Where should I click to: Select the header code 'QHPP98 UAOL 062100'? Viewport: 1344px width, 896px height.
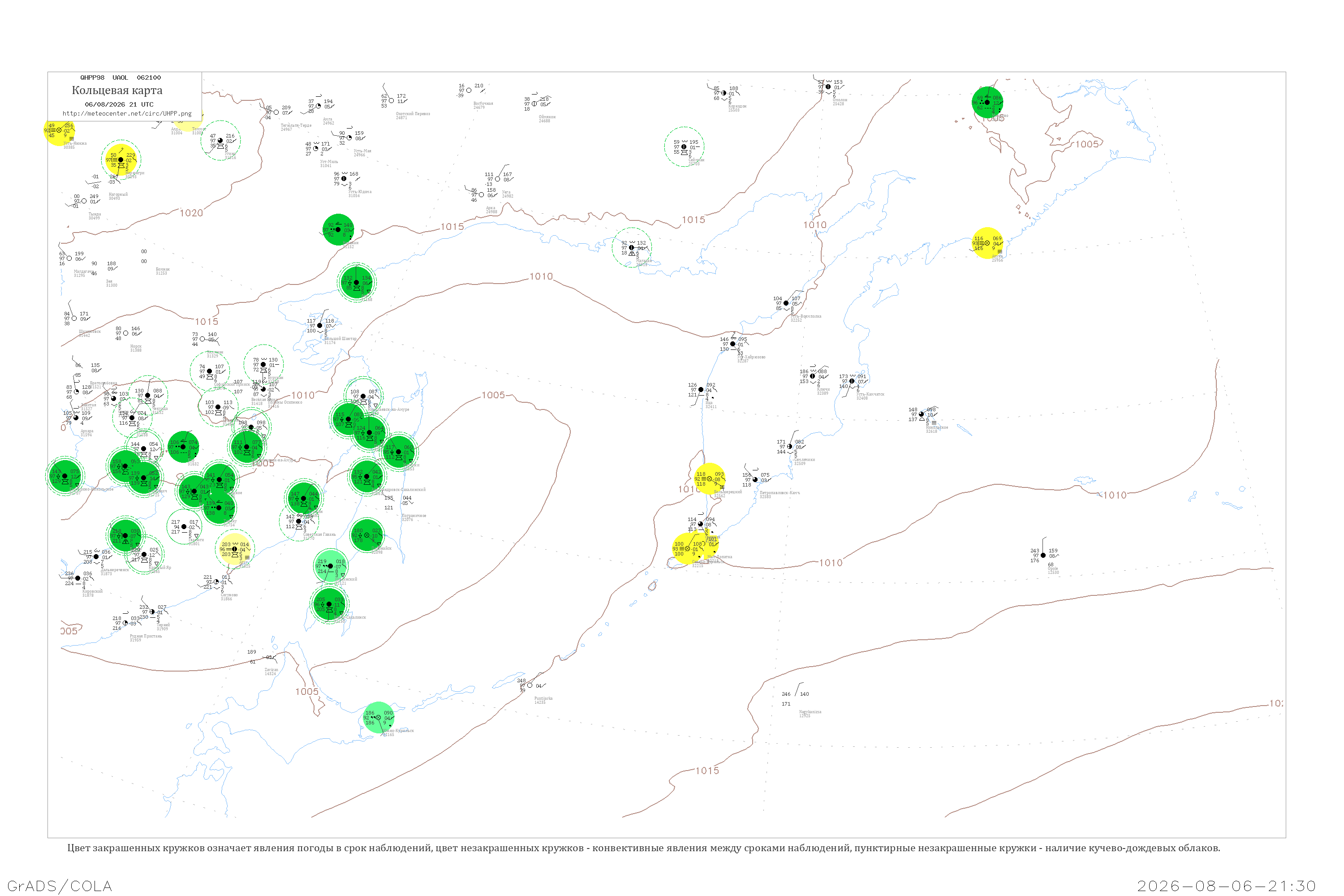point(121,78)
